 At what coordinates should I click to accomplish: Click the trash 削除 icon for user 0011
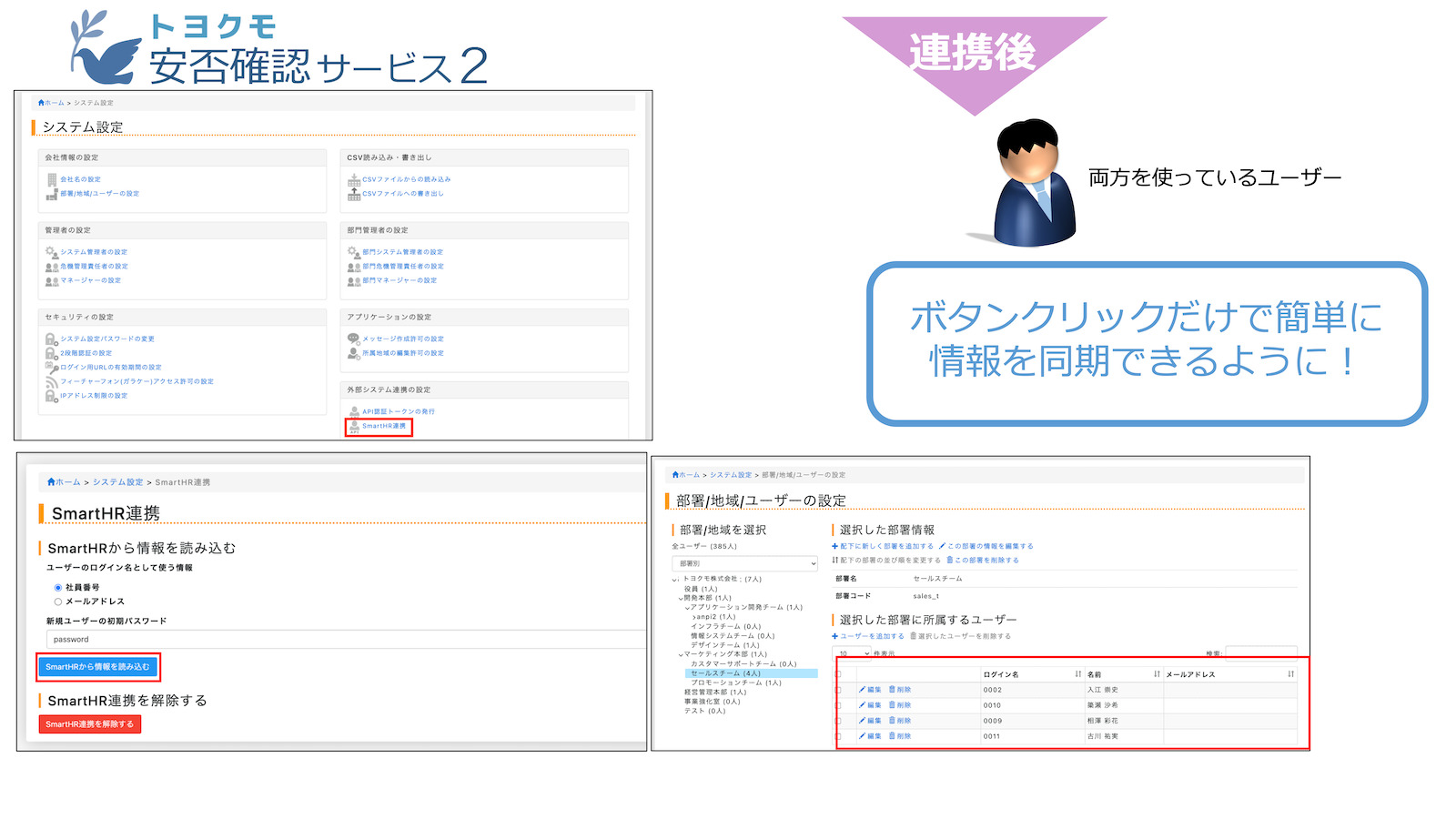pos(892,736)
